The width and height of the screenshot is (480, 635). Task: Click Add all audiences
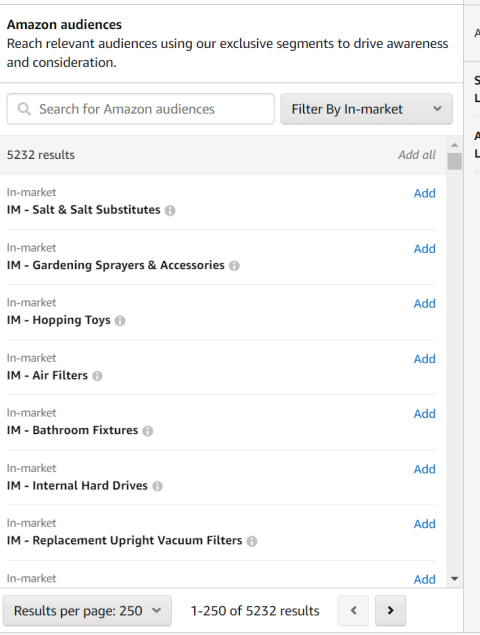tap(417, 155)
